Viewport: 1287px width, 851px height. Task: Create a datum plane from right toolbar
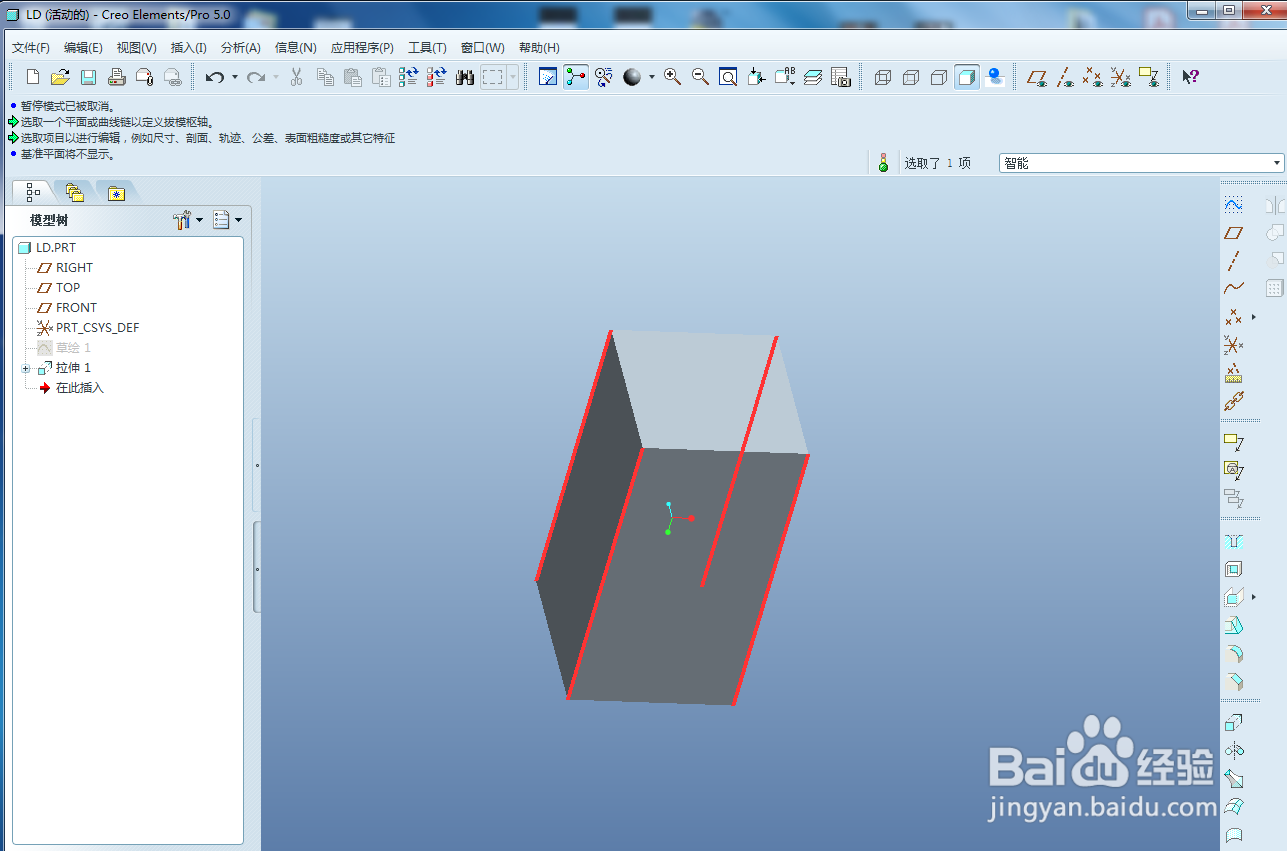coord(1234,232)
